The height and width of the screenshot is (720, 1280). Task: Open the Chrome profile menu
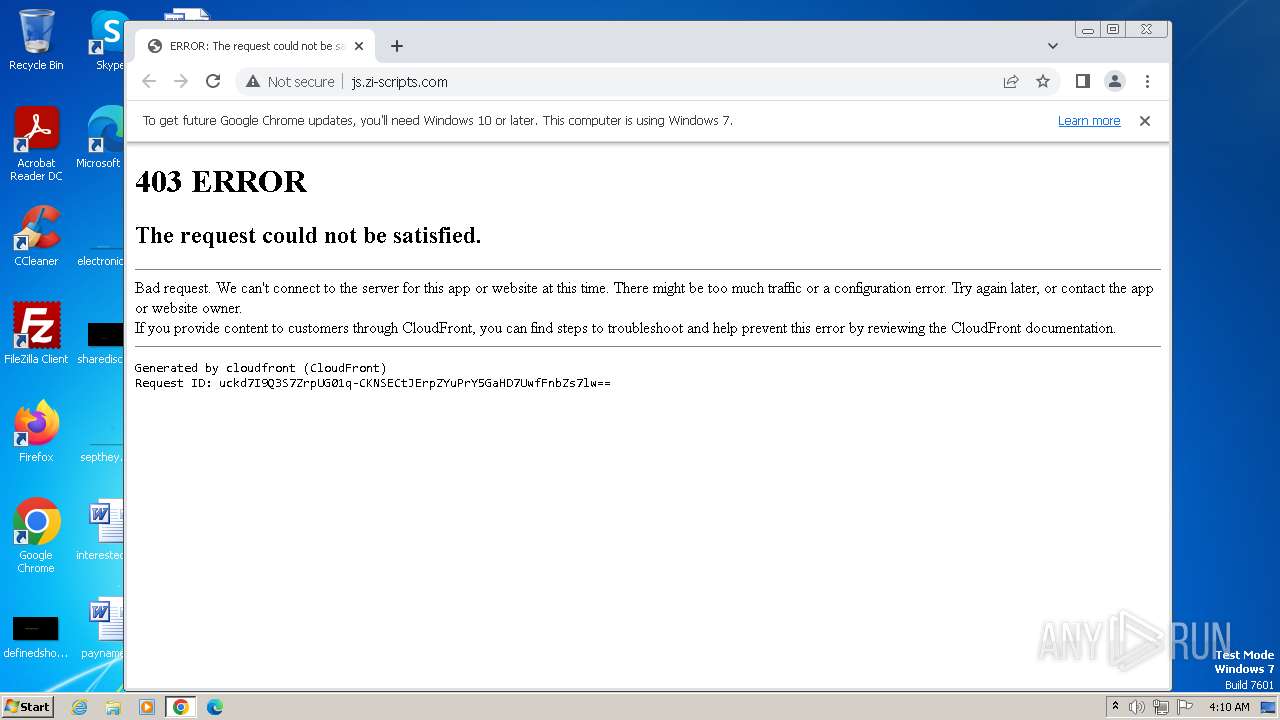[x=1115, y=82]
